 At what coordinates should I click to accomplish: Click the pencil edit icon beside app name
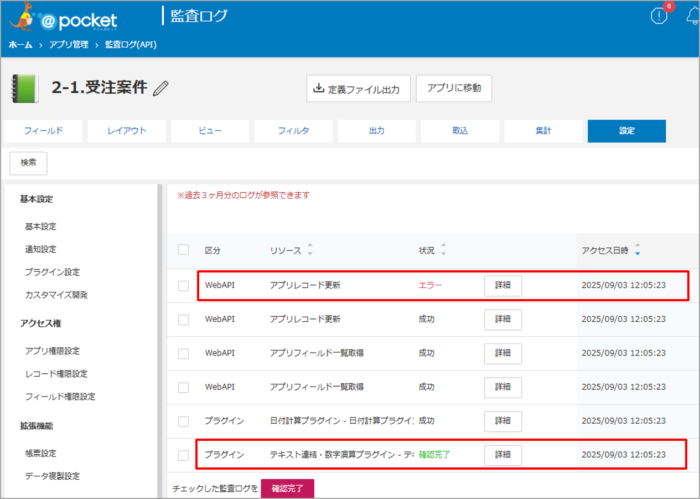click(162, 89)
